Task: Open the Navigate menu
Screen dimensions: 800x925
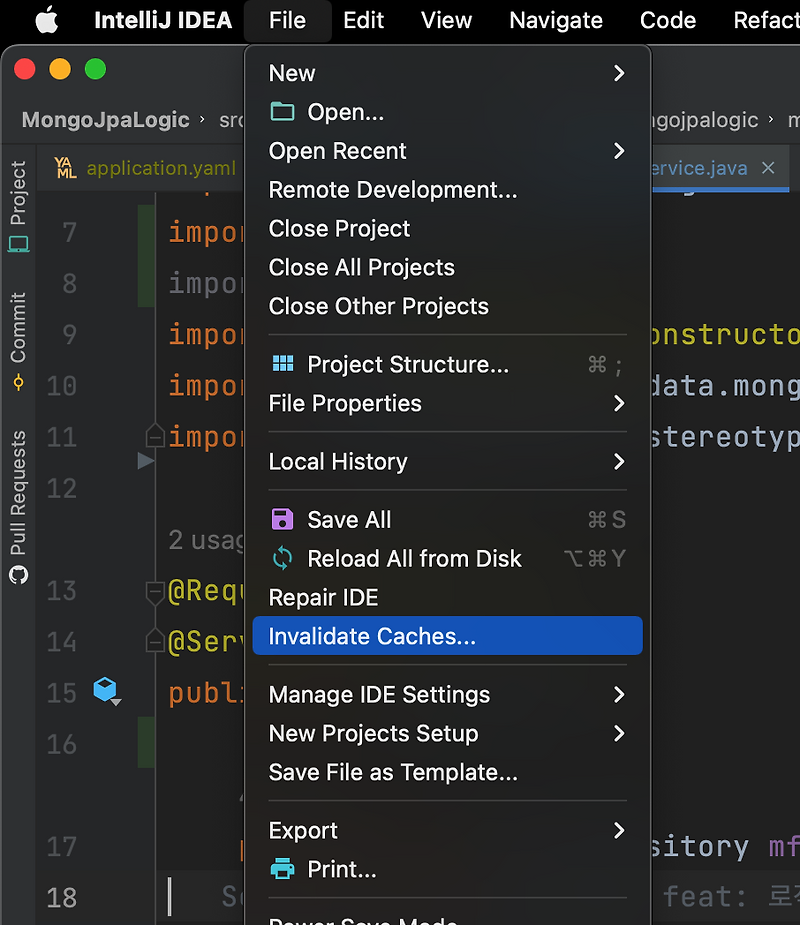Action: click(x=555, y=20)
